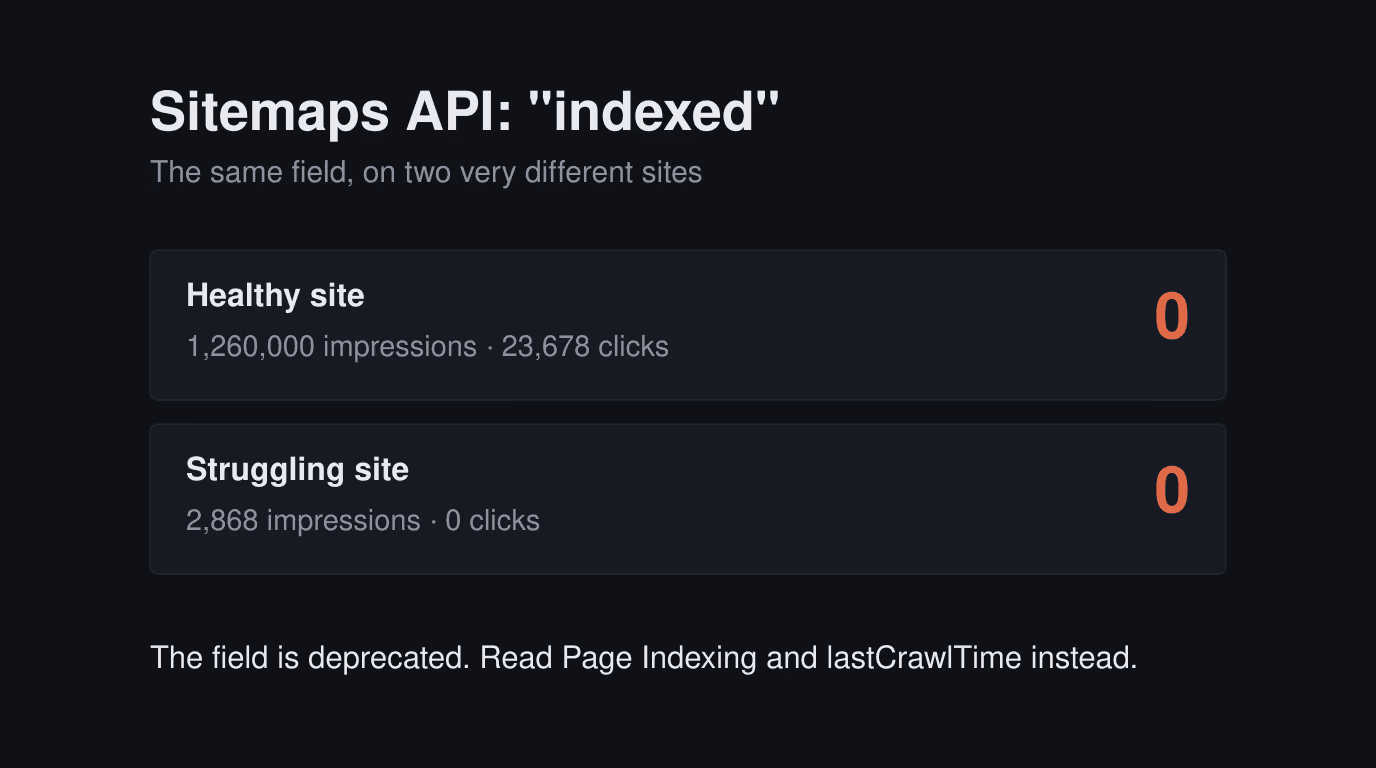Click the heading Sitemaps API: "indexed"

point(464,111)
